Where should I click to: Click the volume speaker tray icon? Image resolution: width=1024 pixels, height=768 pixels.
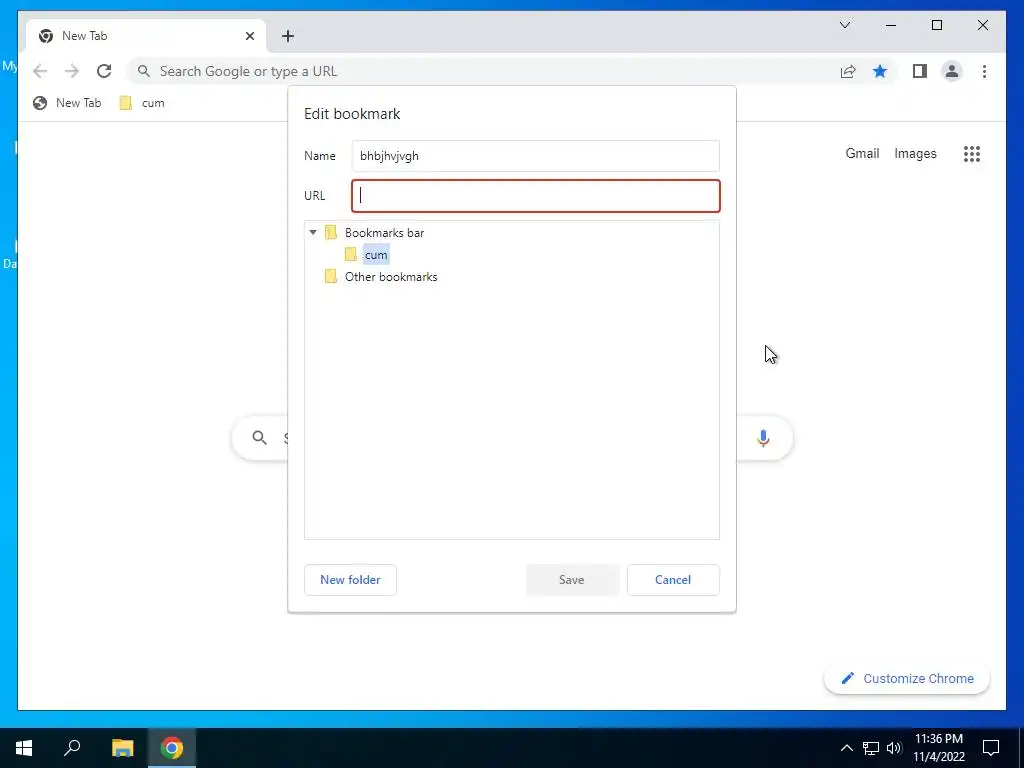(x=894, y=748)
